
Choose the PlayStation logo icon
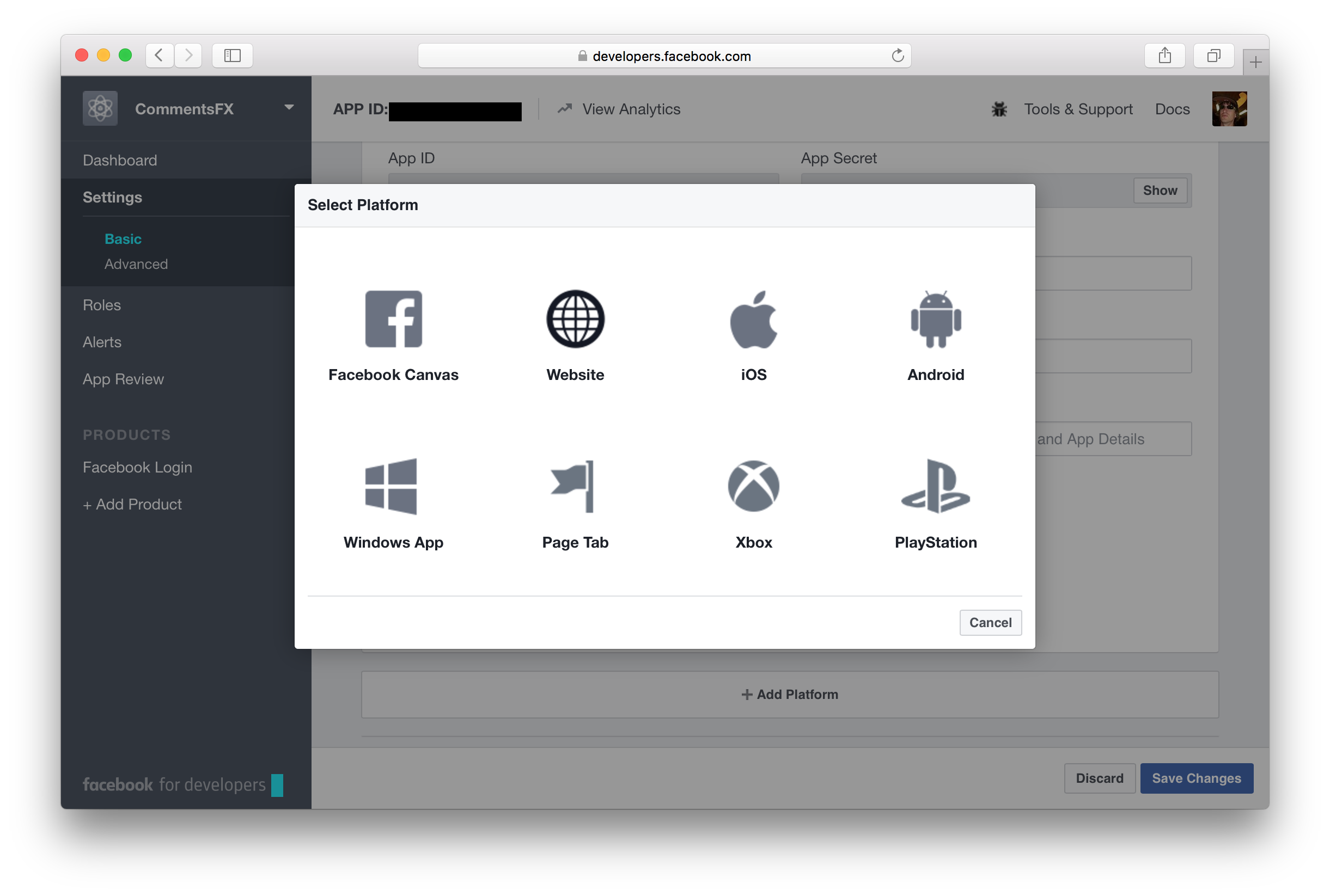tap(935, 486)
